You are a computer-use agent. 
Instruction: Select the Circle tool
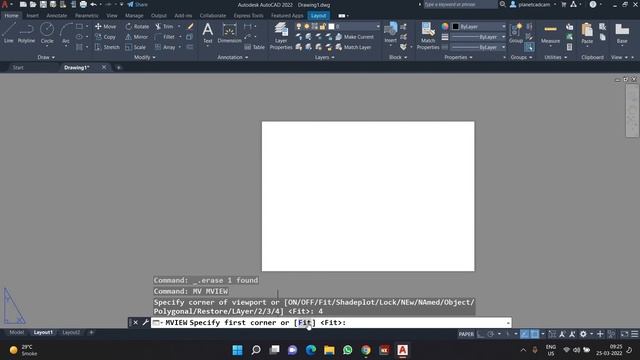(47, 33)
